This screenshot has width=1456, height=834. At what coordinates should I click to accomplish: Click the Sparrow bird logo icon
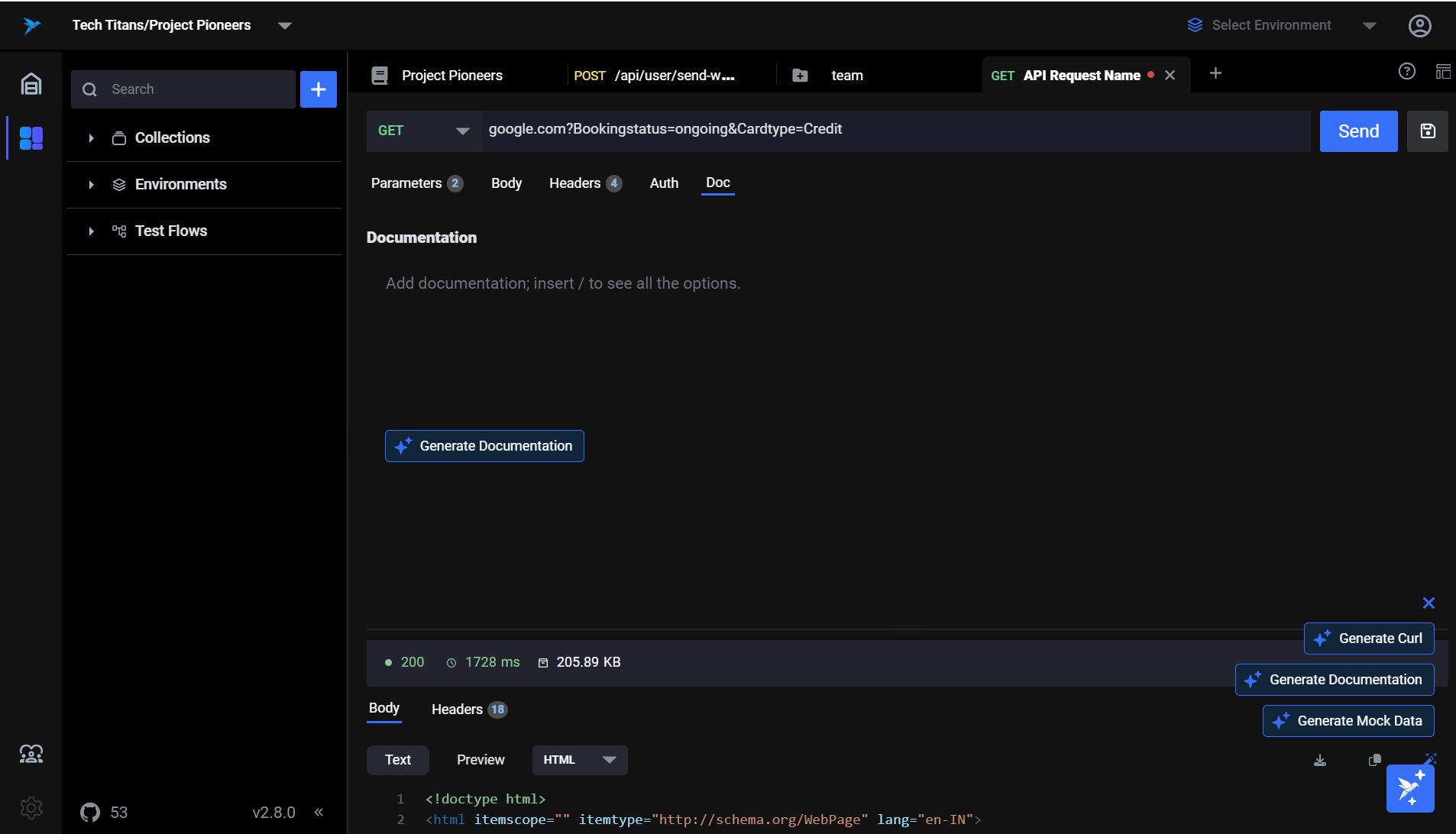[31, 25]
